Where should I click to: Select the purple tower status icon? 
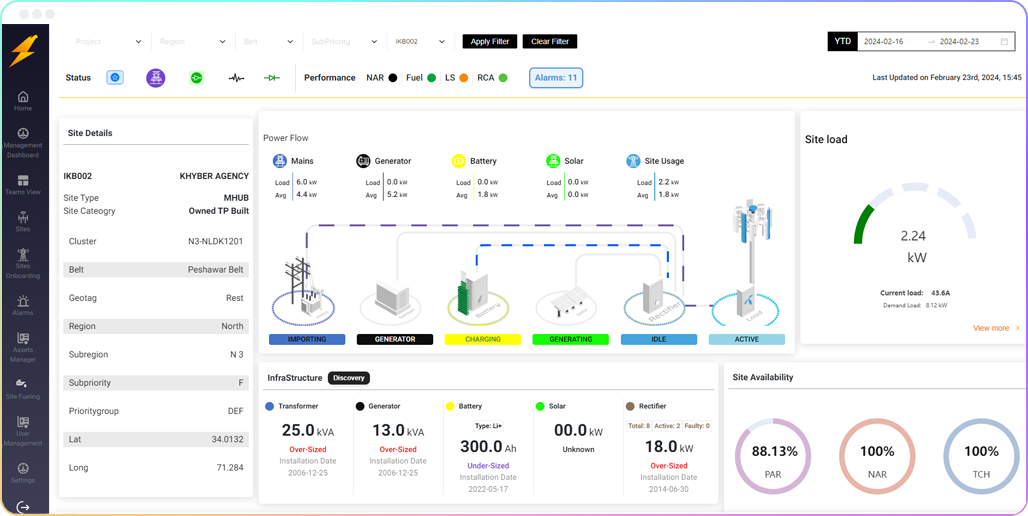click(155, 78)
